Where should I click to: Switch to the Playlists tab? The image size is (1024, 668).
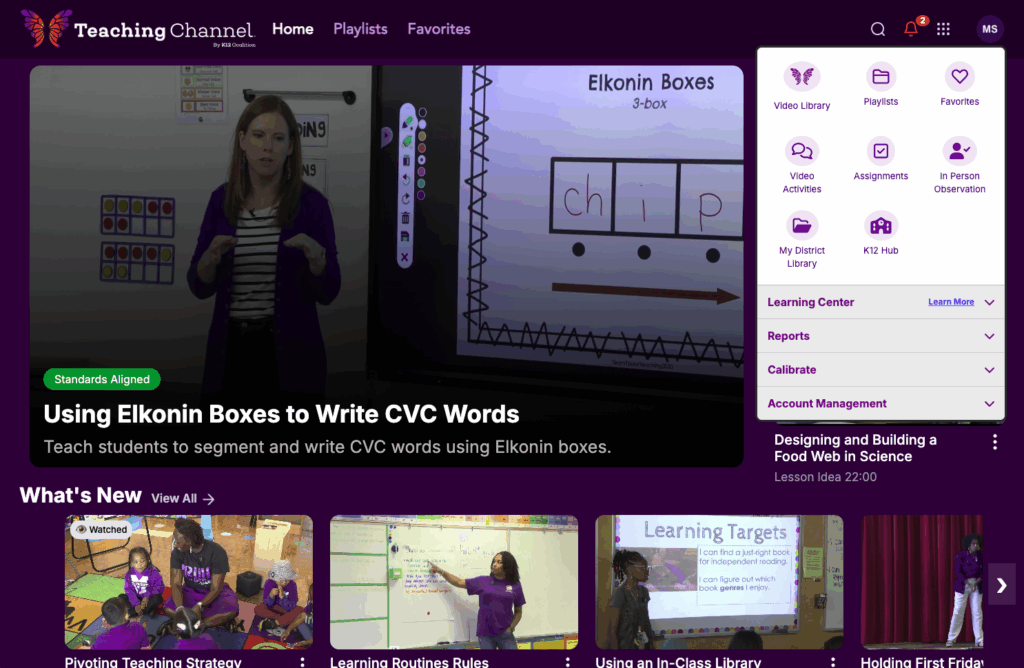tap(360, 29)
